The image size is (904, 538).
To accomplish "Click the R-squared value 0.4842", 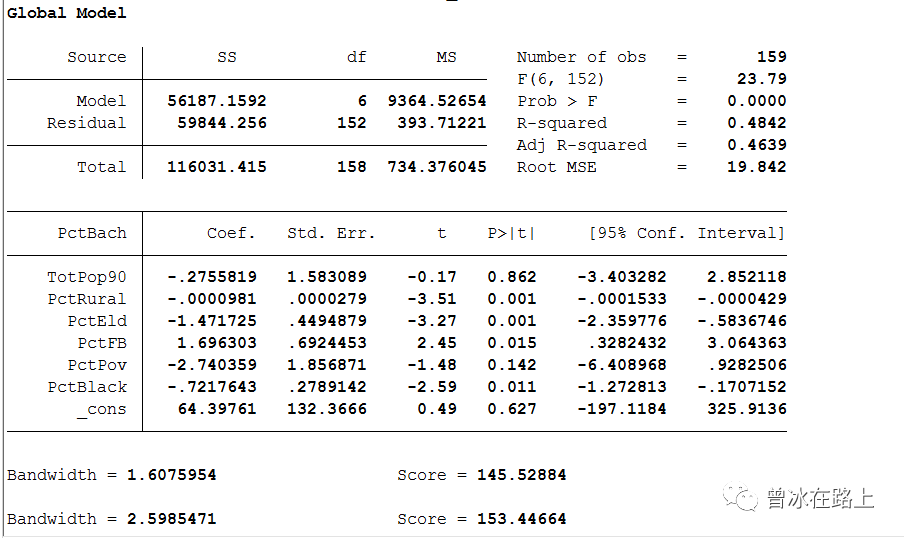I will click(756, 123).
